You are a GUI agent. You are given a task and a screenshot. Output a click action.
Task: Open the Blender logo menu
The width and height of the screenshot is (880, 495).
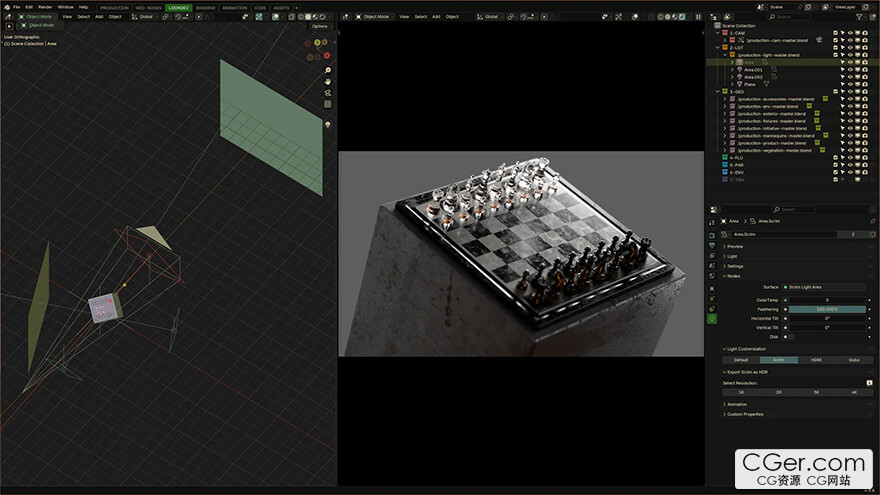point(7,7)
